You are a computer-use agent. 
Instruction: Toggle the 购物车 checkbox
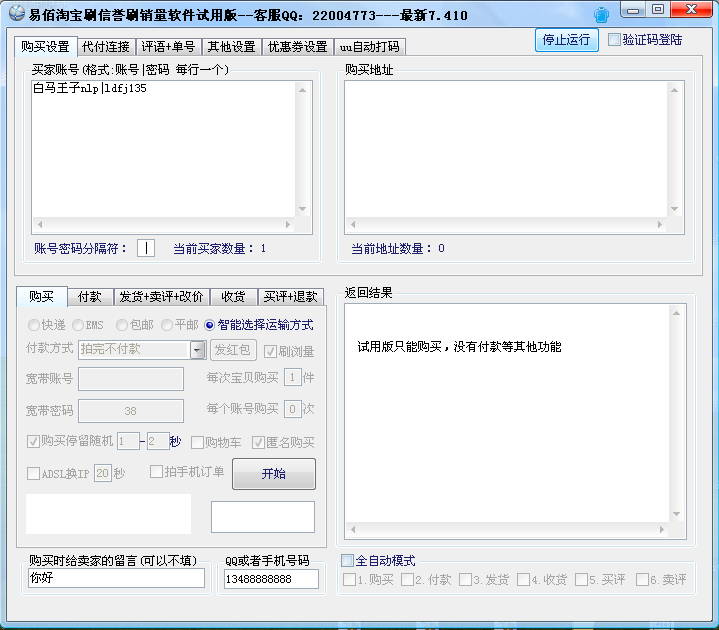[197, 442]
